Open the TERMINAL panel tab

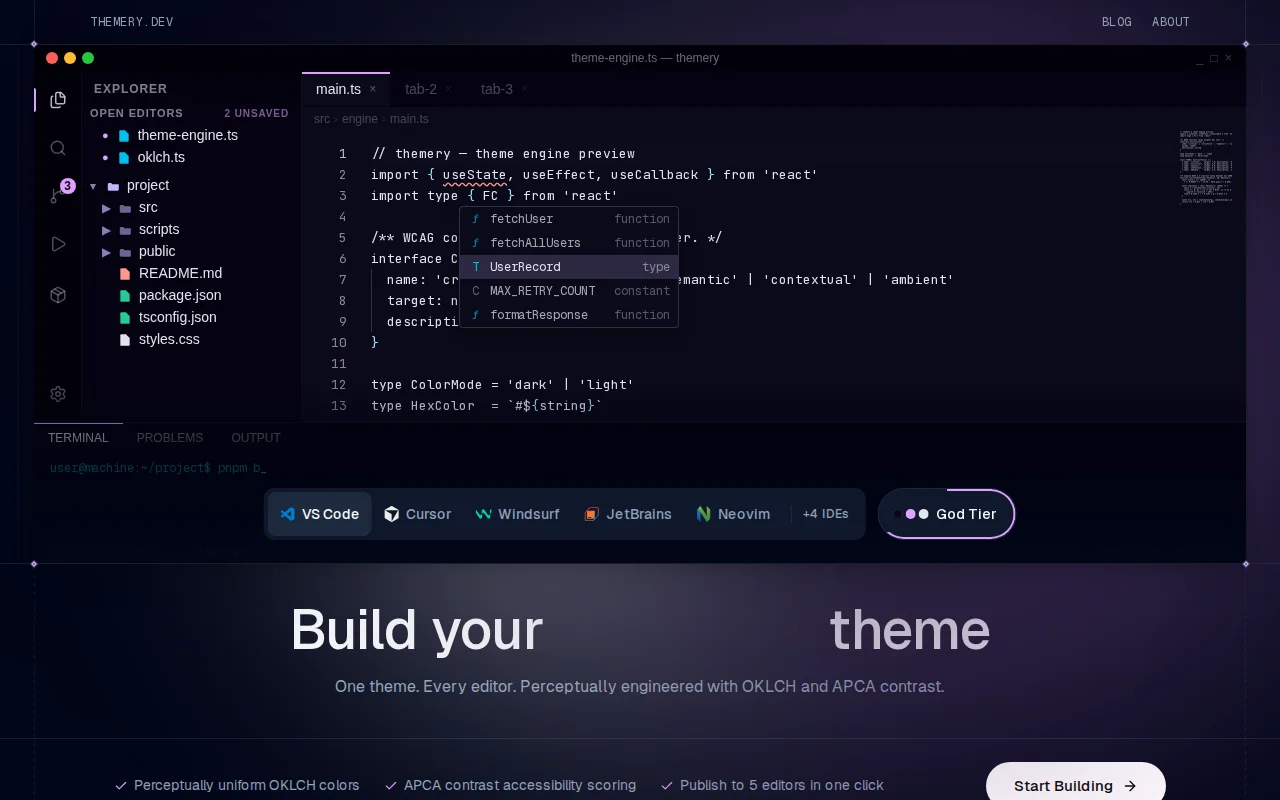coord(78,438)
